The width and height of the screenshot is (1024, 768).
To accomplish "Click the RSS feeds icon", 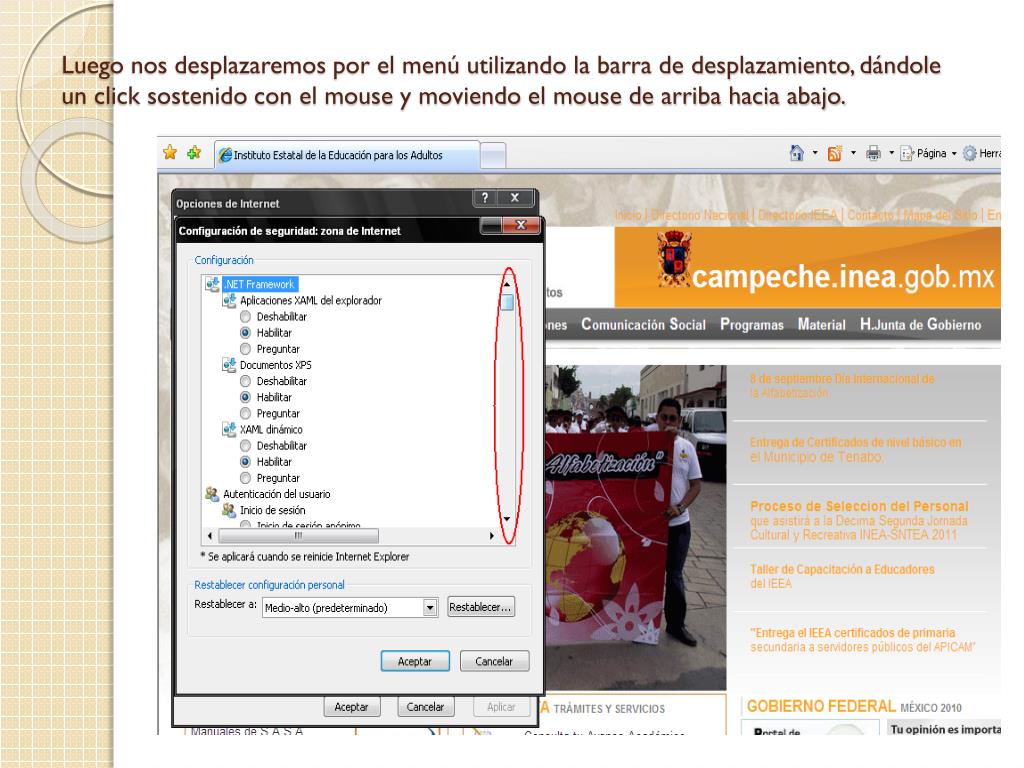I will pyautogui.click(x=835, y=154).
